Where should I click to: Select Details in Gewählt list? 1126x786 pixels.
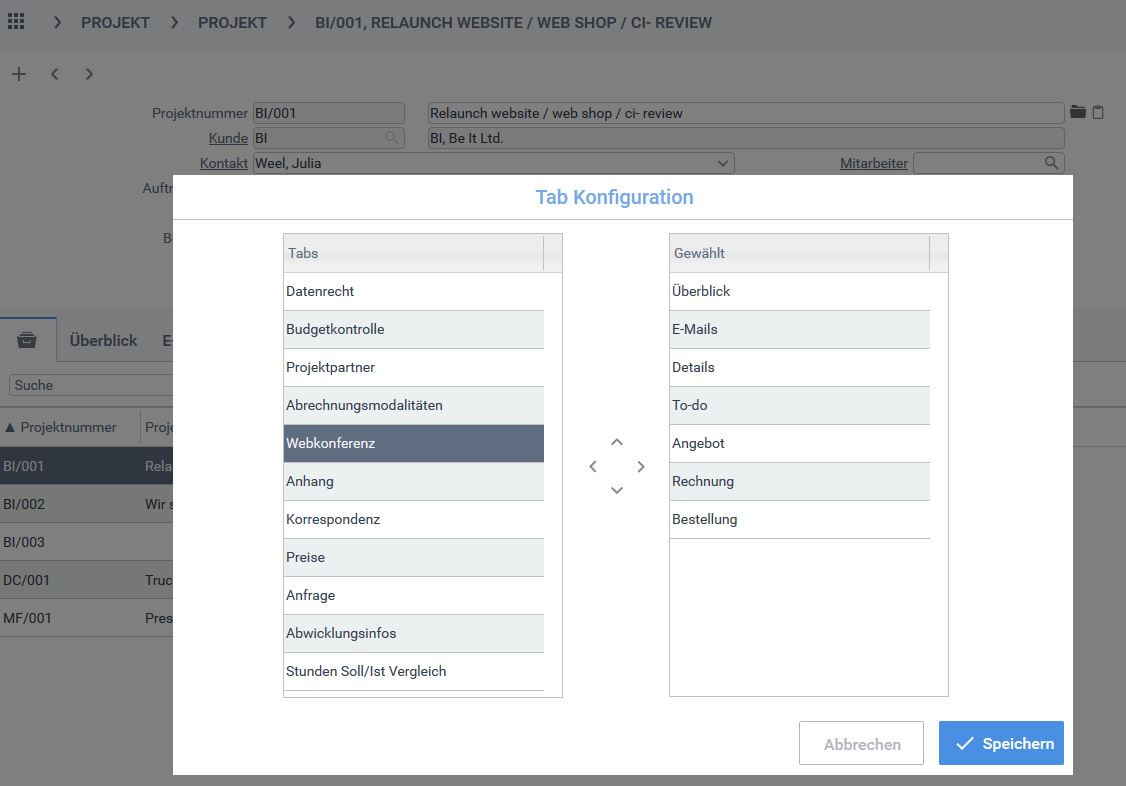click(x=800, y=368)
